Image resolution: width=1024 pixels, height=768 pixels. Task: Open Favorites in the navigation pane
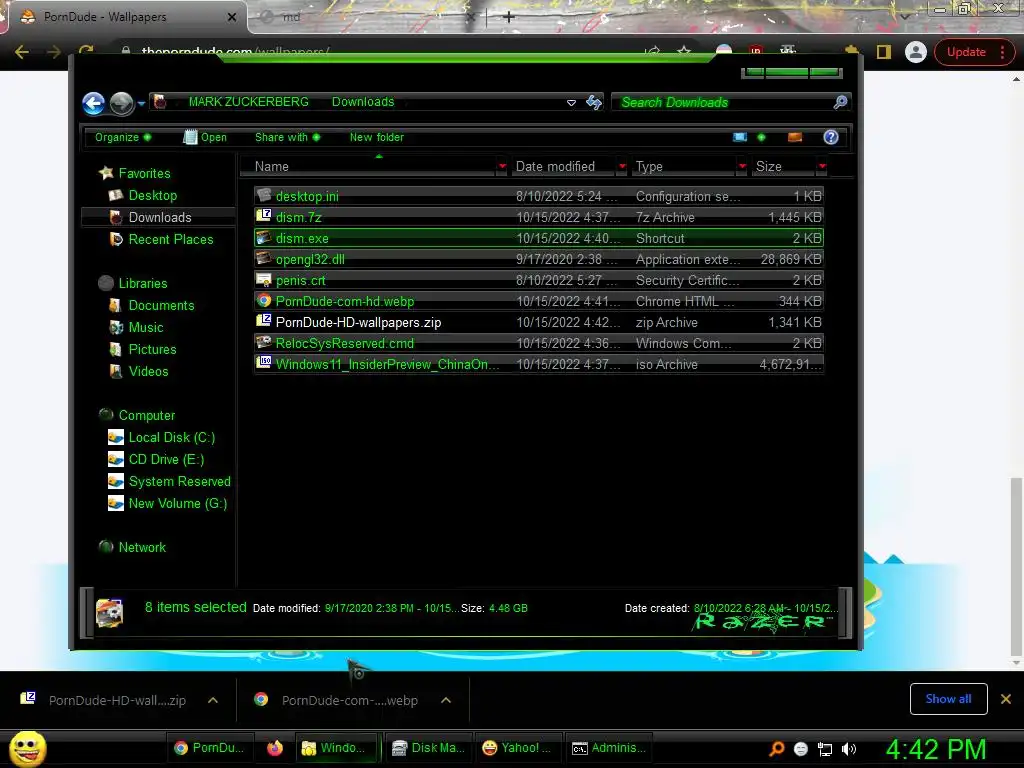pos(135,173)
